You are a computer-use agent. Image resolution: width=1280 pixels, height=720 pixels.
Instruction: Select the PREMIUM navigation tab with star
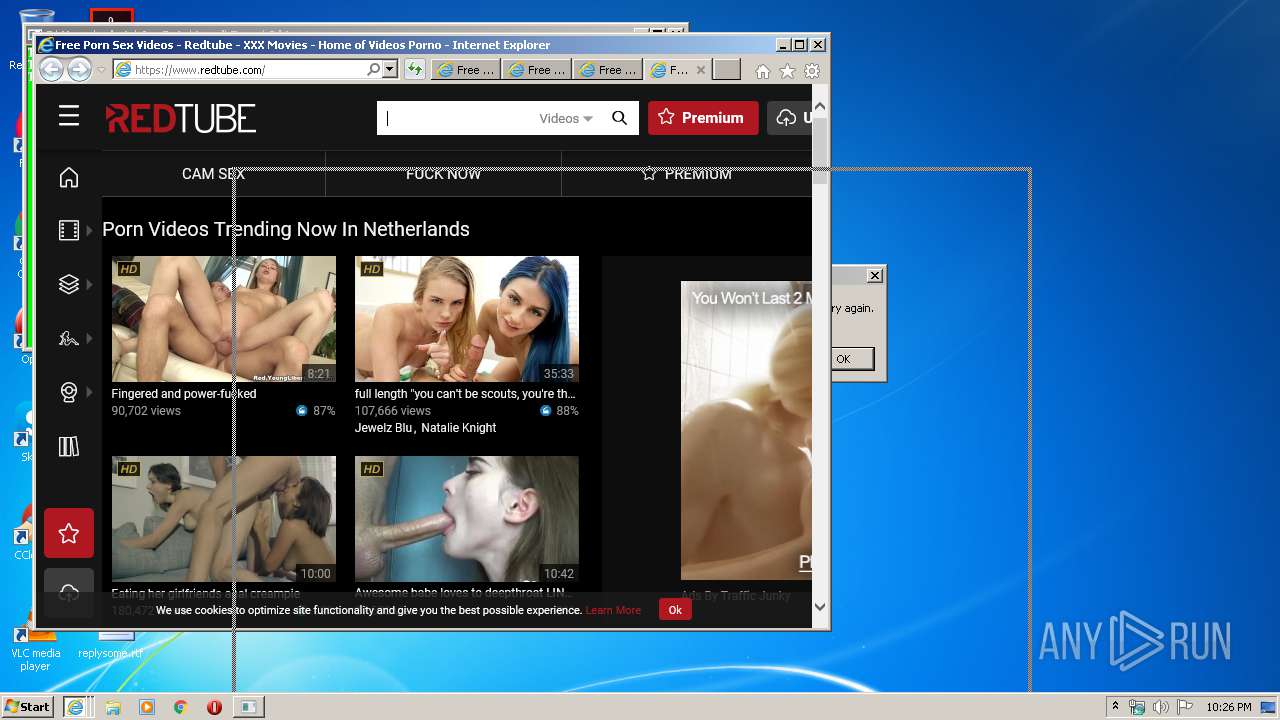tap(687, 174)
